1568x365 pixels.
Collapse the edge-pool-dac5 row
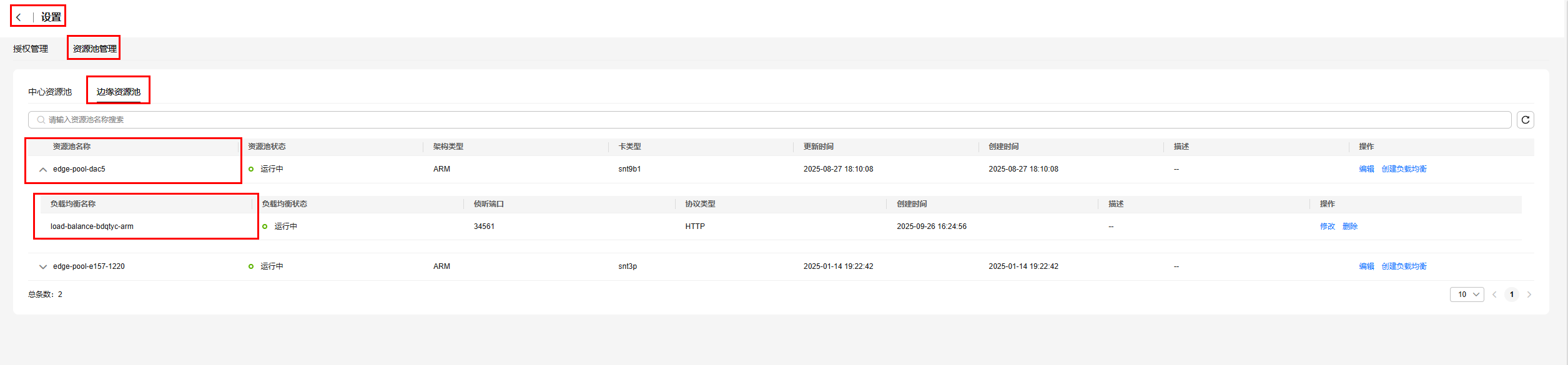(43, 169)
